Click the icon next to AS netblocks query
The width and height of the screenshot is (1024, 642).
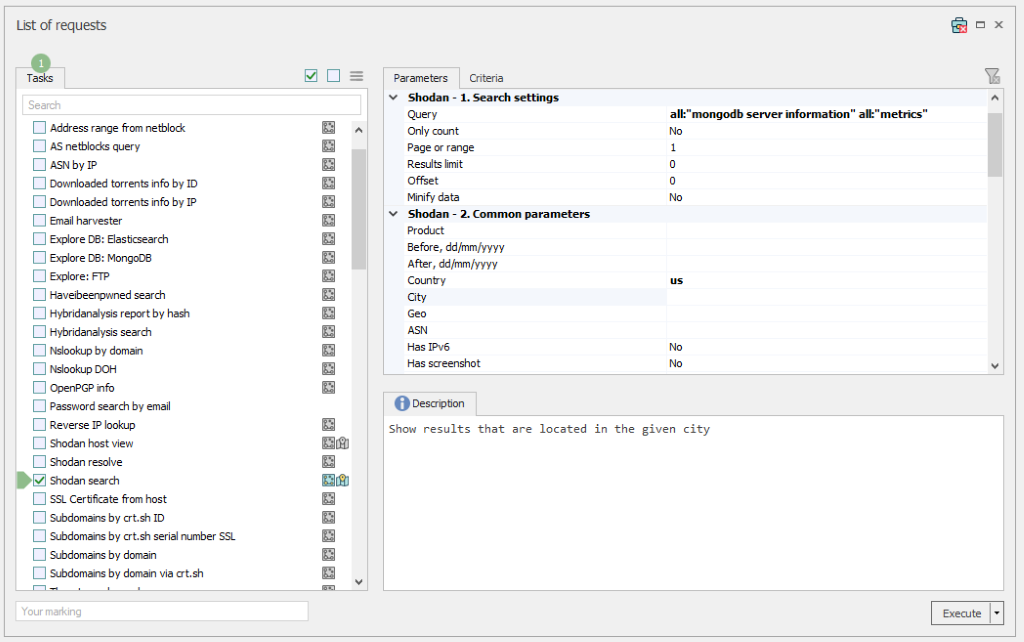[x=328, y=146]
